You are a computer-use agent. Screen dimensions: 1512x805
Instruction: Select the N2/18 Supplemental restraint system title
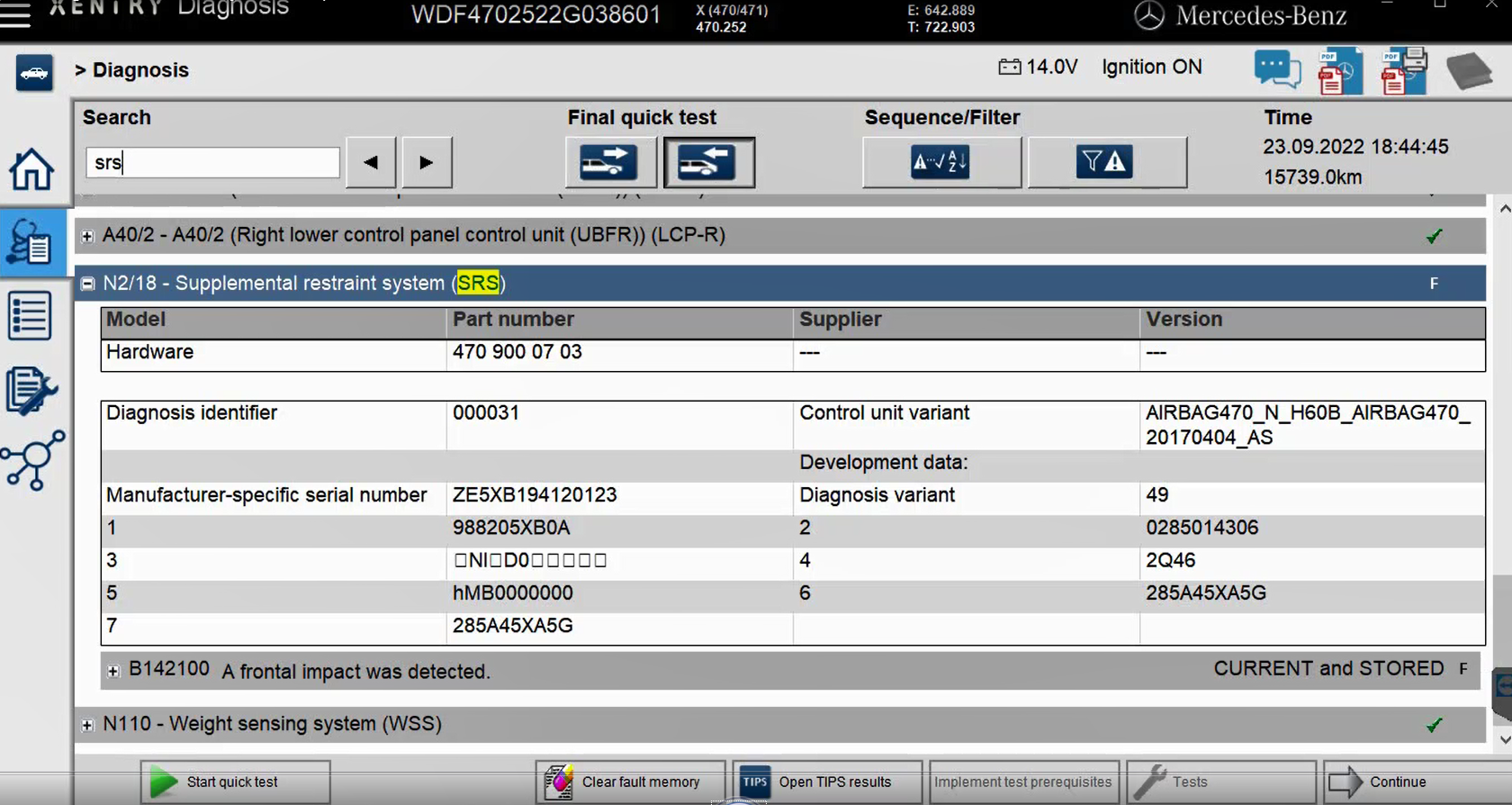click(304, 283)
